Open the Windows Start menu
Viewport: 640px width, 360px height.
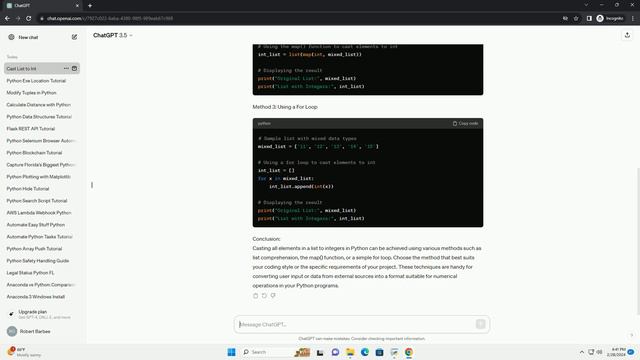(231, 352)
